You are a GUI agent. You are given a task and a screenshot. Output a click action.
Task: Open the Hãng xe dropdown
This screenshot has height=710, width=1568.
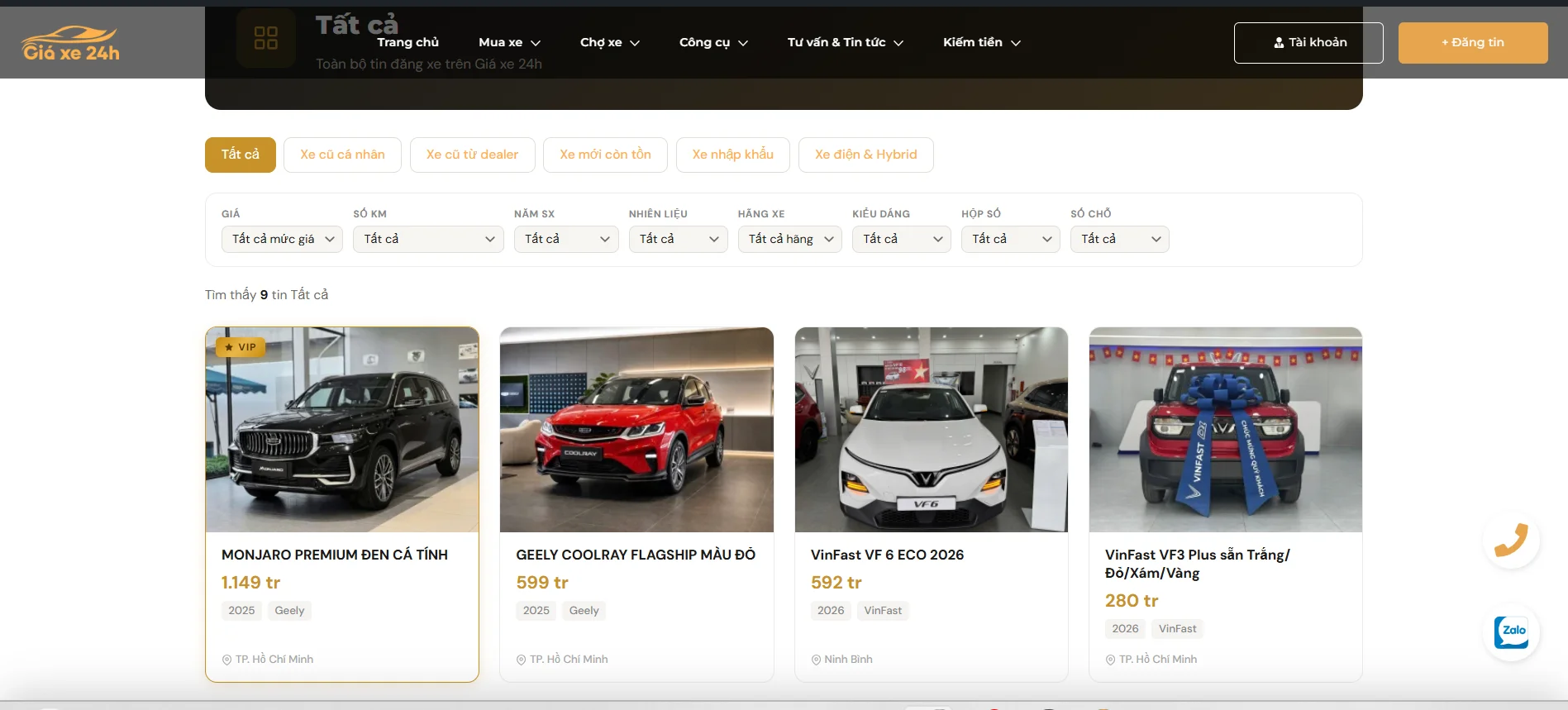point(790,239)
